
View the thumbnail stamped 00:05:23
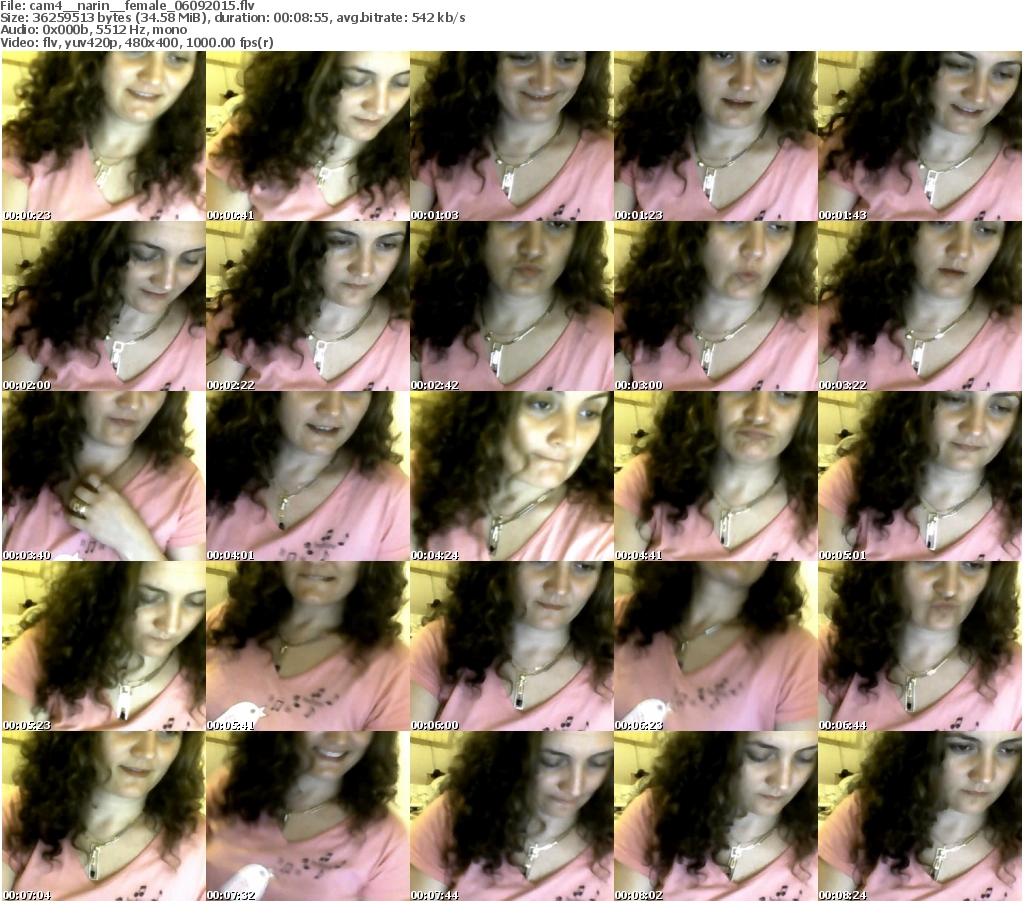[x=104, y=646]
